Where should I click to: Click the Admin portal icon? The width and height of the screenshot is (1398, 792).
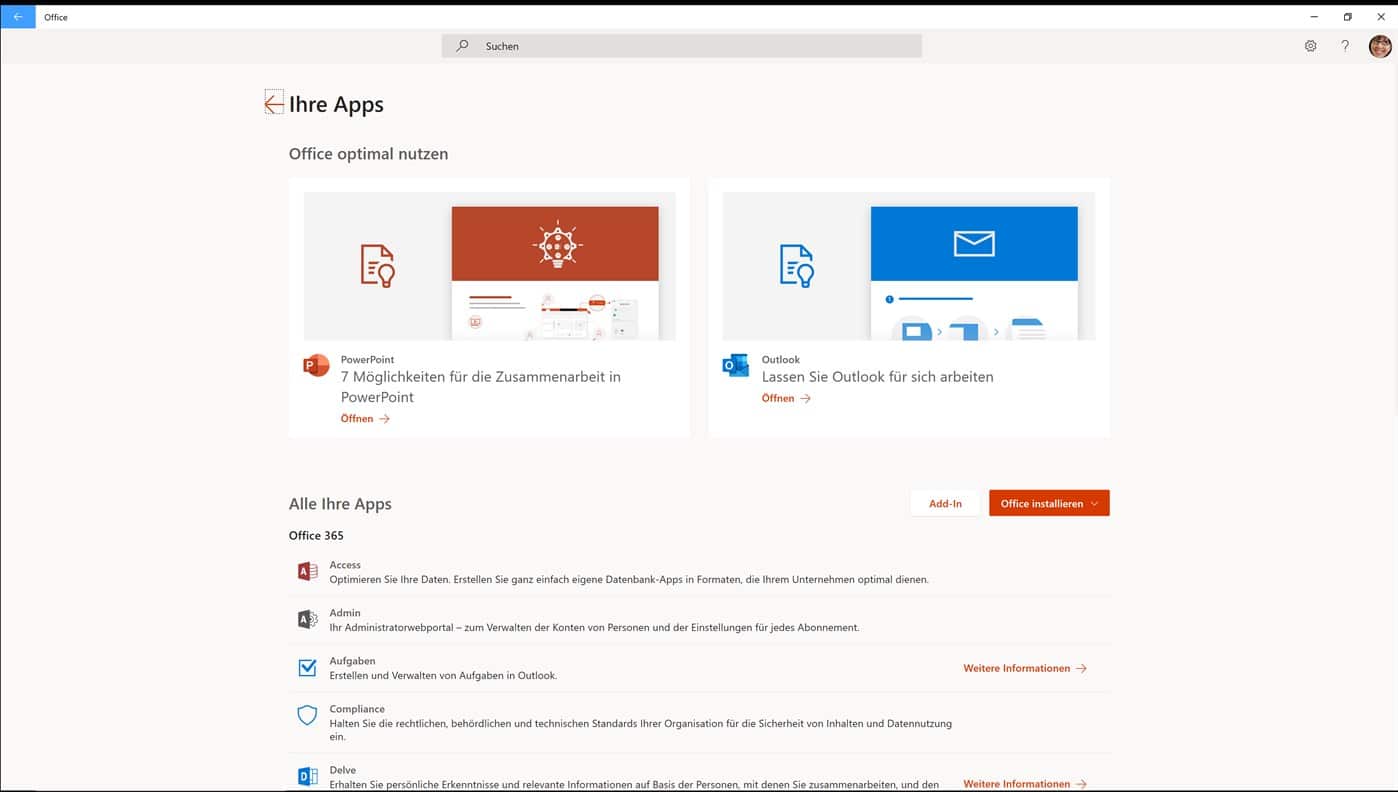click(307, 618)
